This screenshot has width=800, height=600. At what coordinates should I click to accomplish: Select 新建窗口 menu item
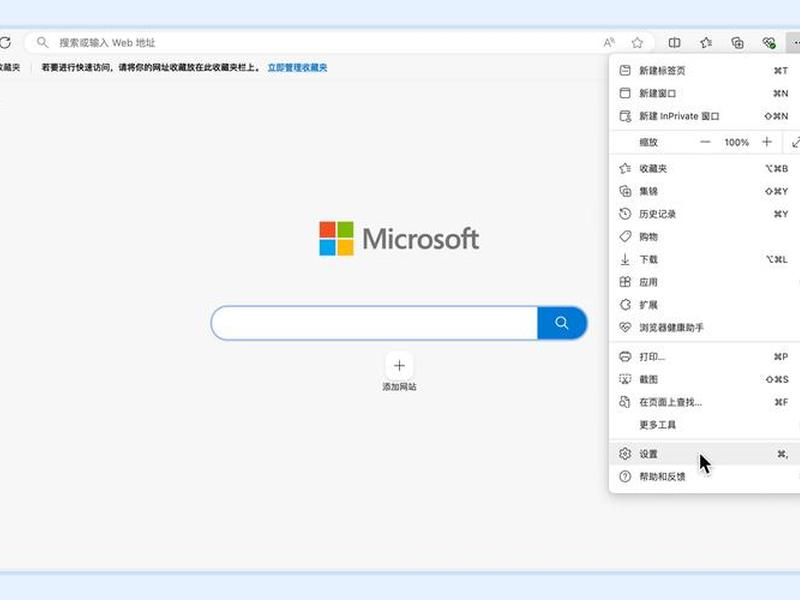705,93
